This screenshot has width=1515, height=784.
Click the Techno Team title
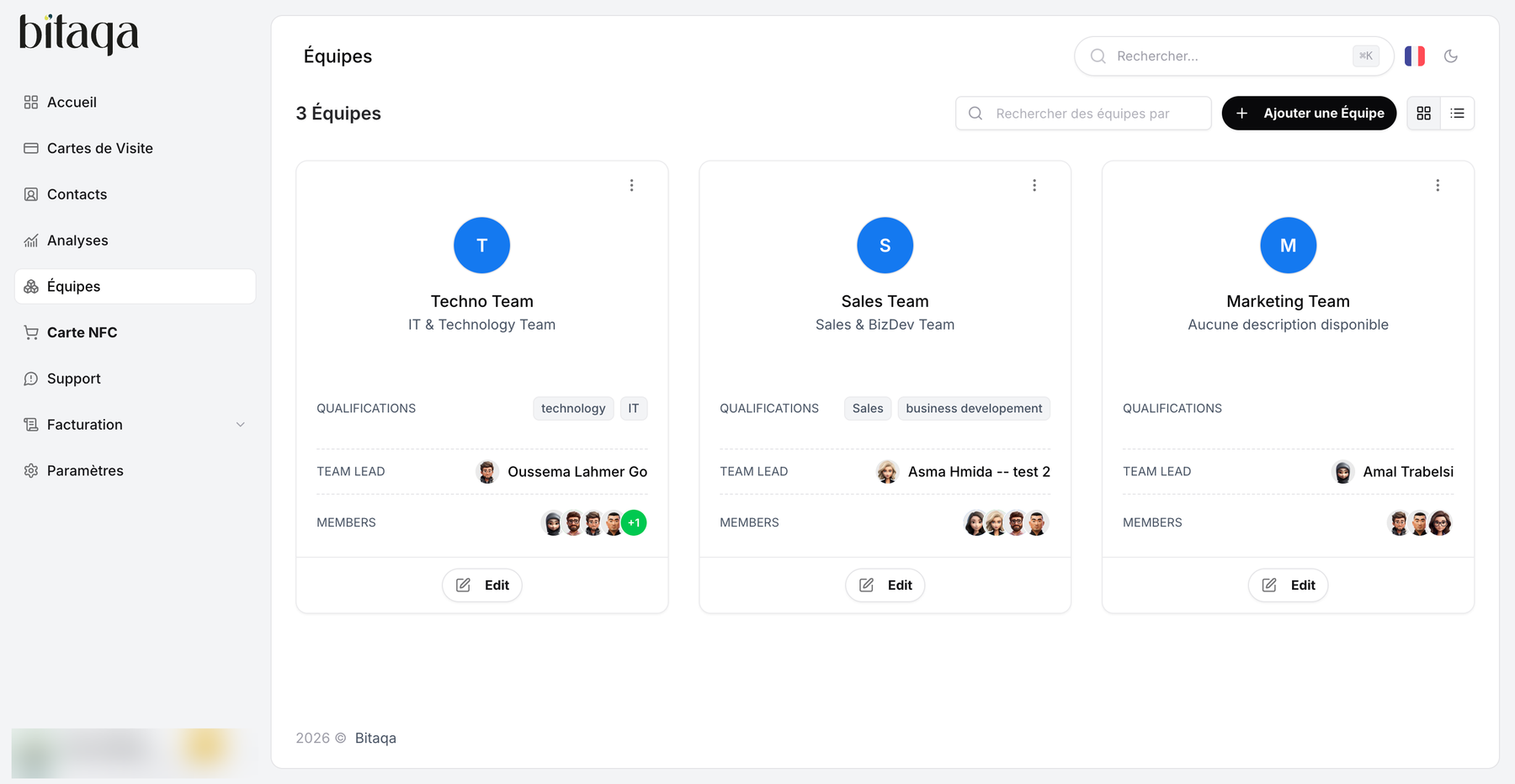(482, 301)
